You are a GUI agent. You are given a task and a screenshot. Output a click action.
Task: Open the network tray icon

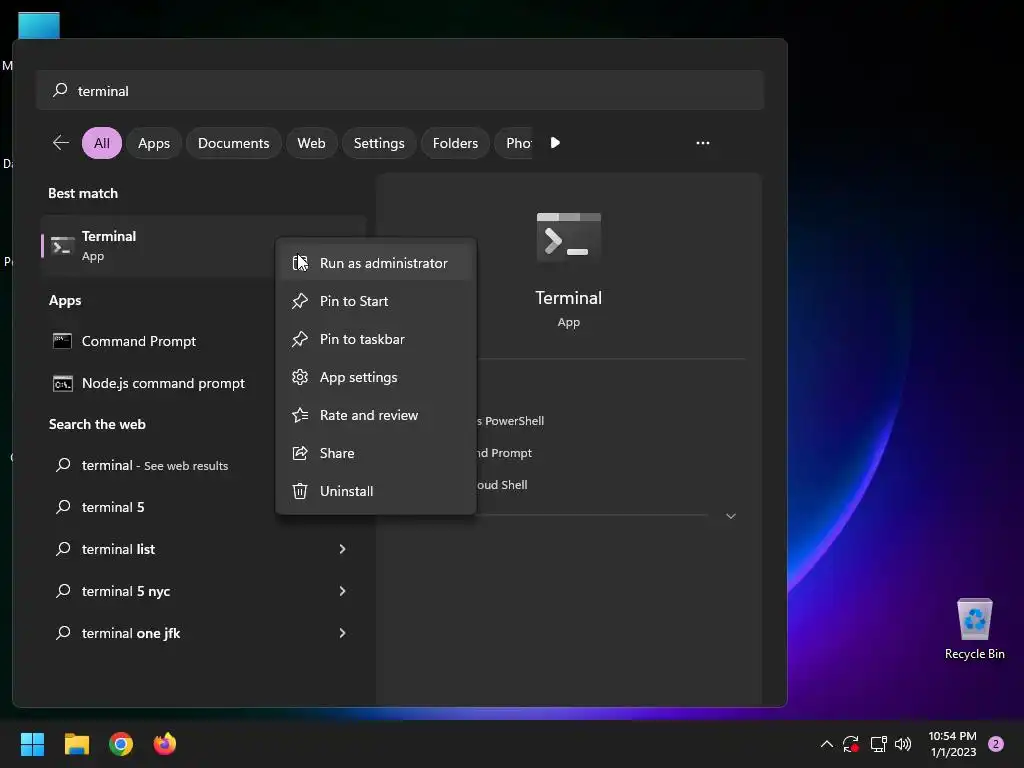point(878,744)
